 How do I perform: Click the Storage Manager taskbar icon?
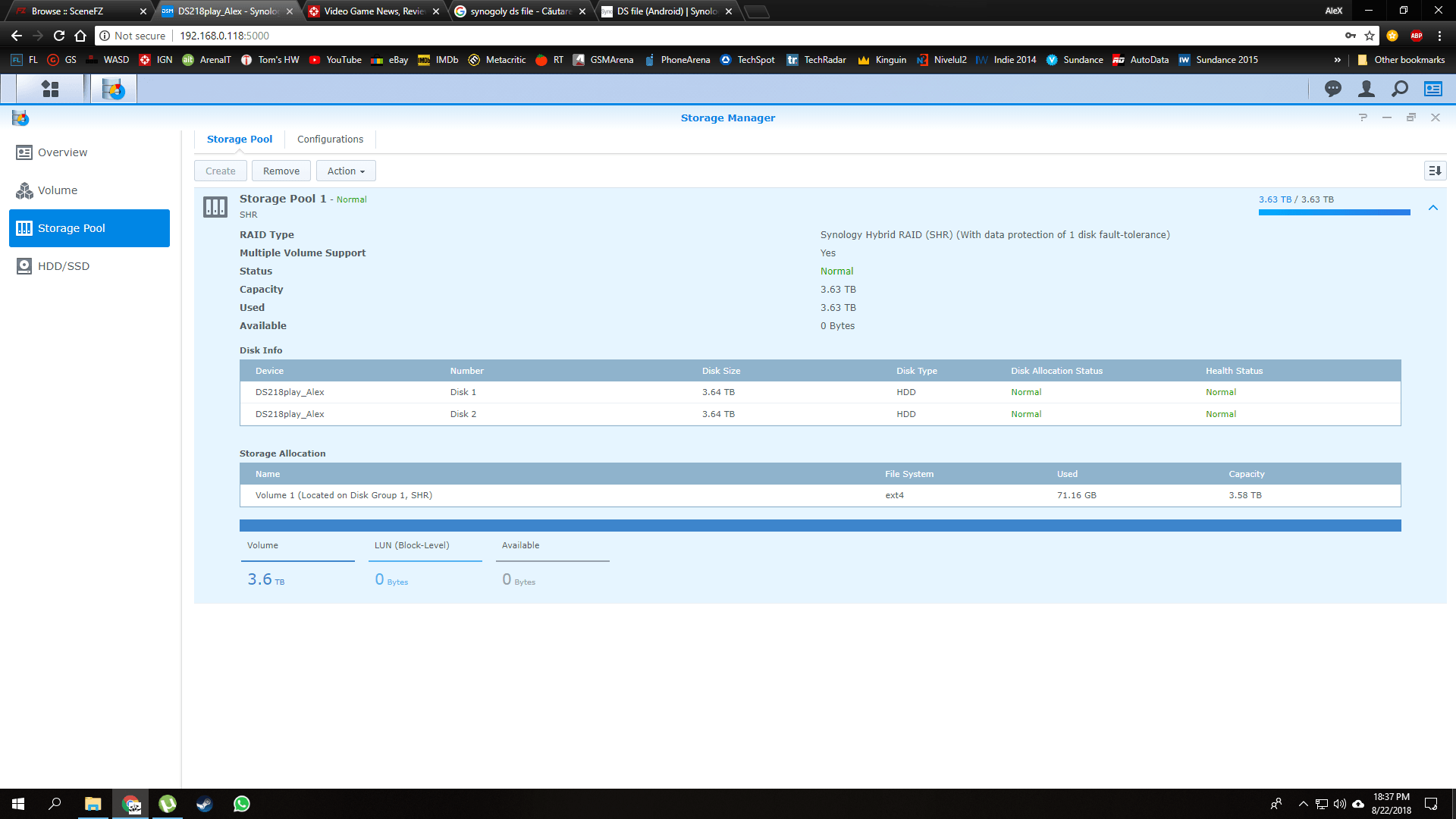114,89
